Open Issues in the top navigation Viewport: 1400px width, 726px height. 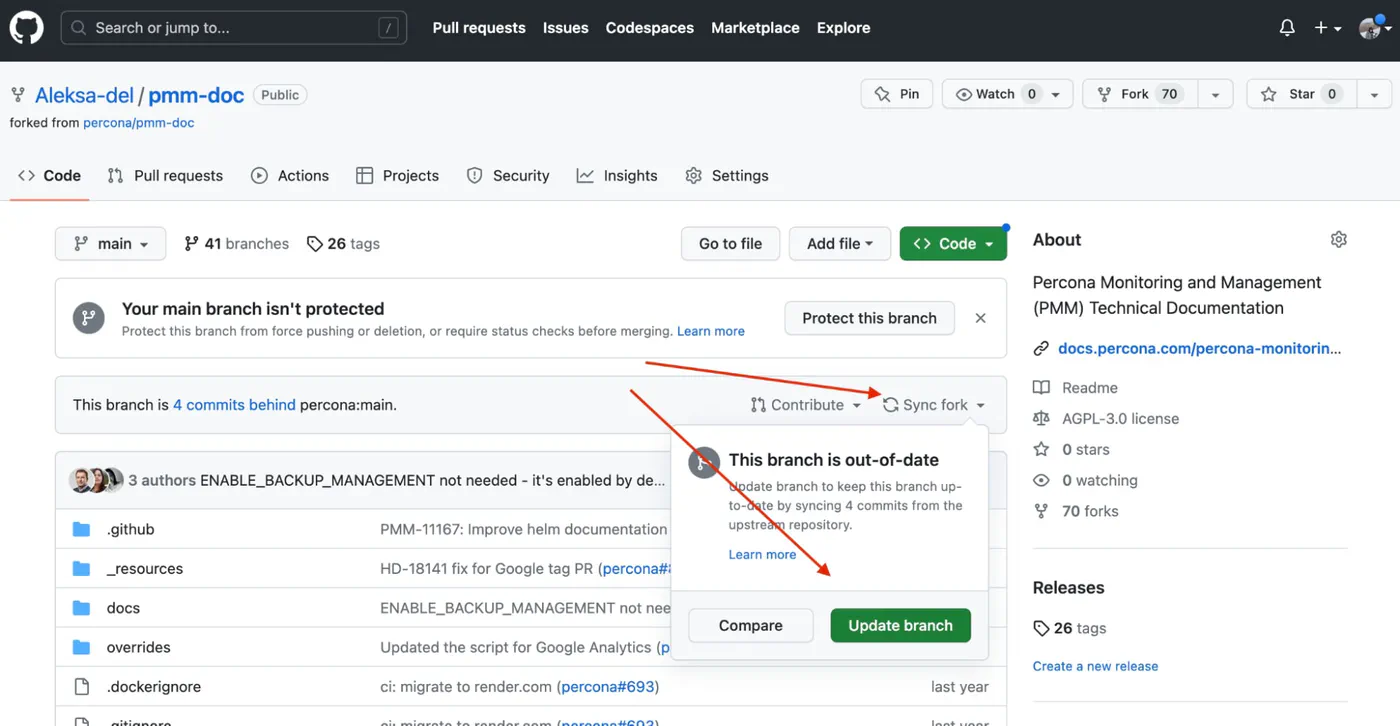[x=566, y=28]
